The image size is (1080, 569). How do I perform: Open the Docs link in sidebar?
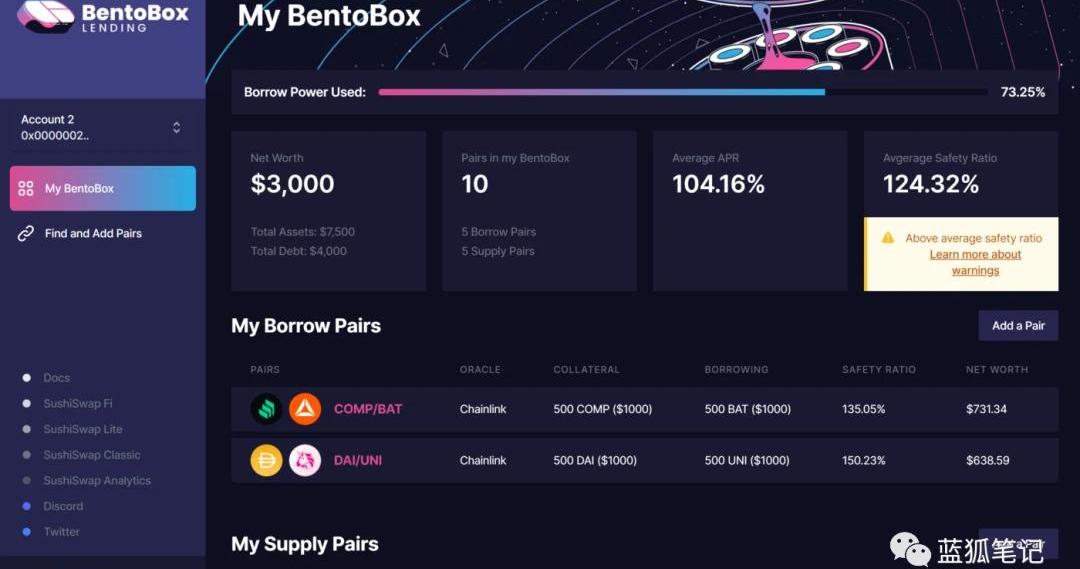coord(56,377)
